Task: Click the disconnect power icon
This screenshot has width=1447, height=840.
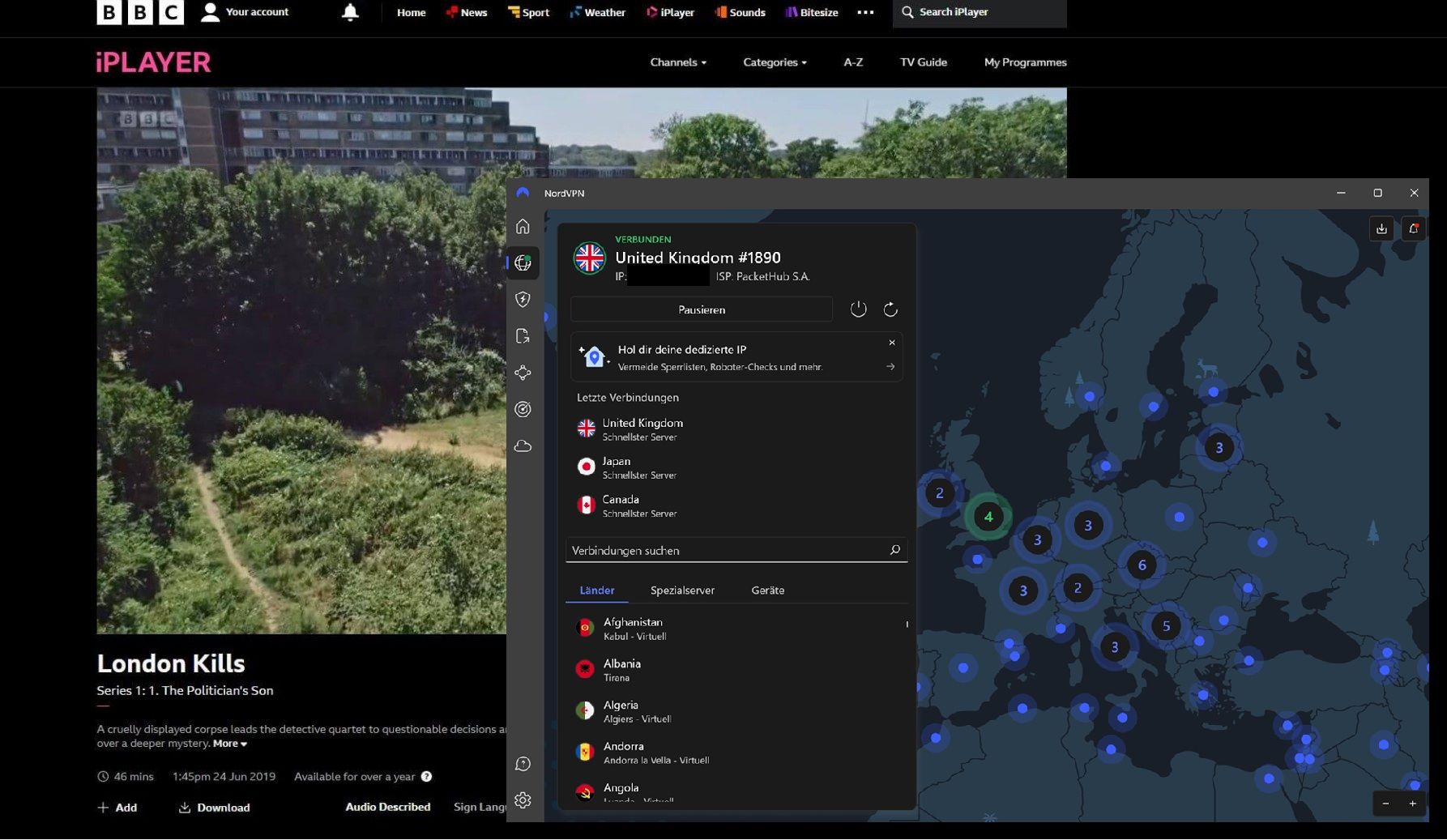Action: 858,309
